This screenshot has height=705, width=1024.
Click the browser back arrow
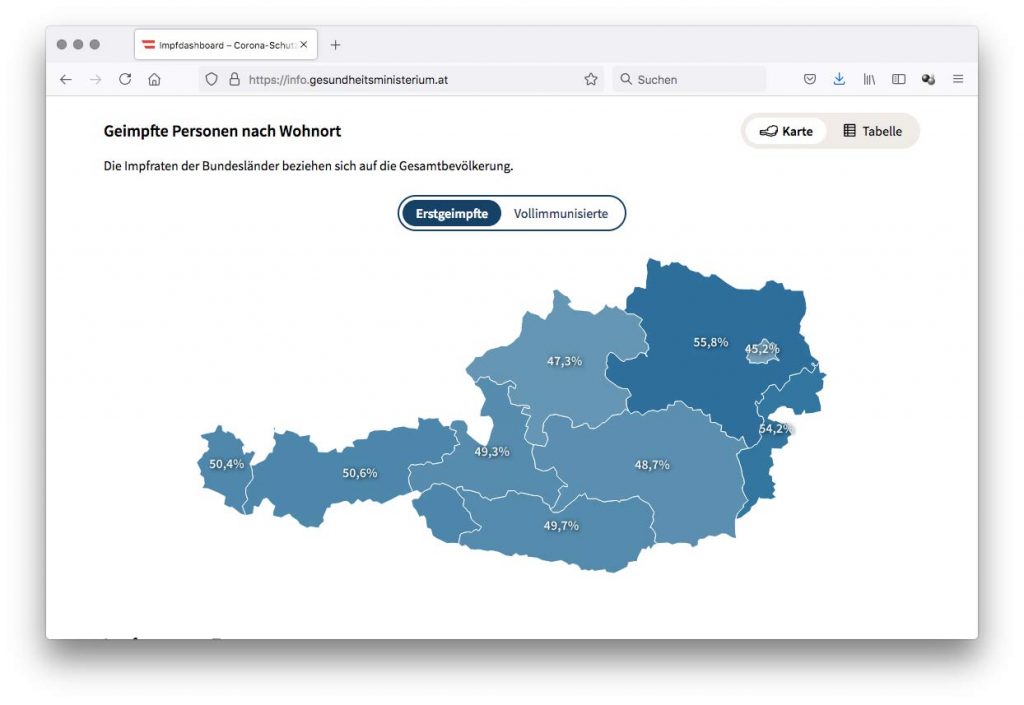coord(66,80)
